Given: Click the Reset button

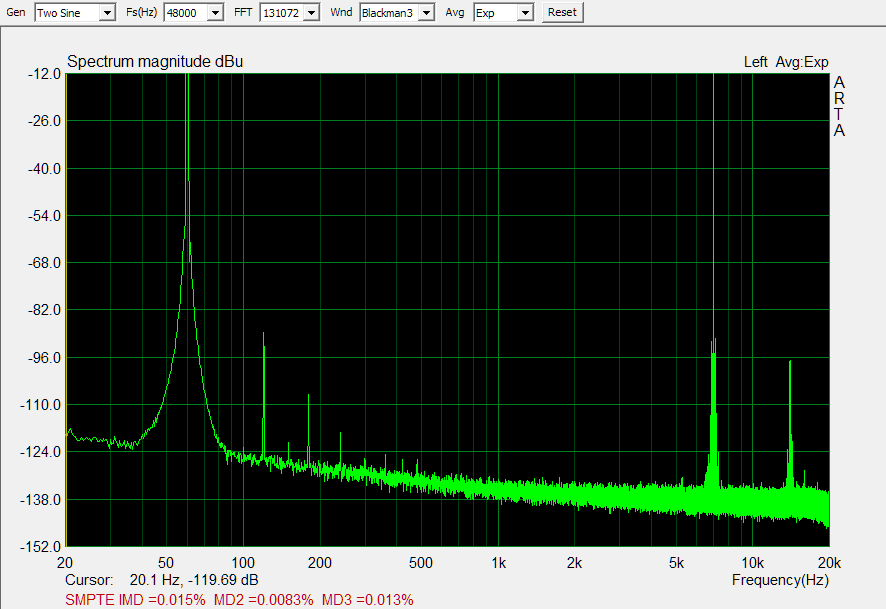Looking at the screenshot, I should (562, 12).
